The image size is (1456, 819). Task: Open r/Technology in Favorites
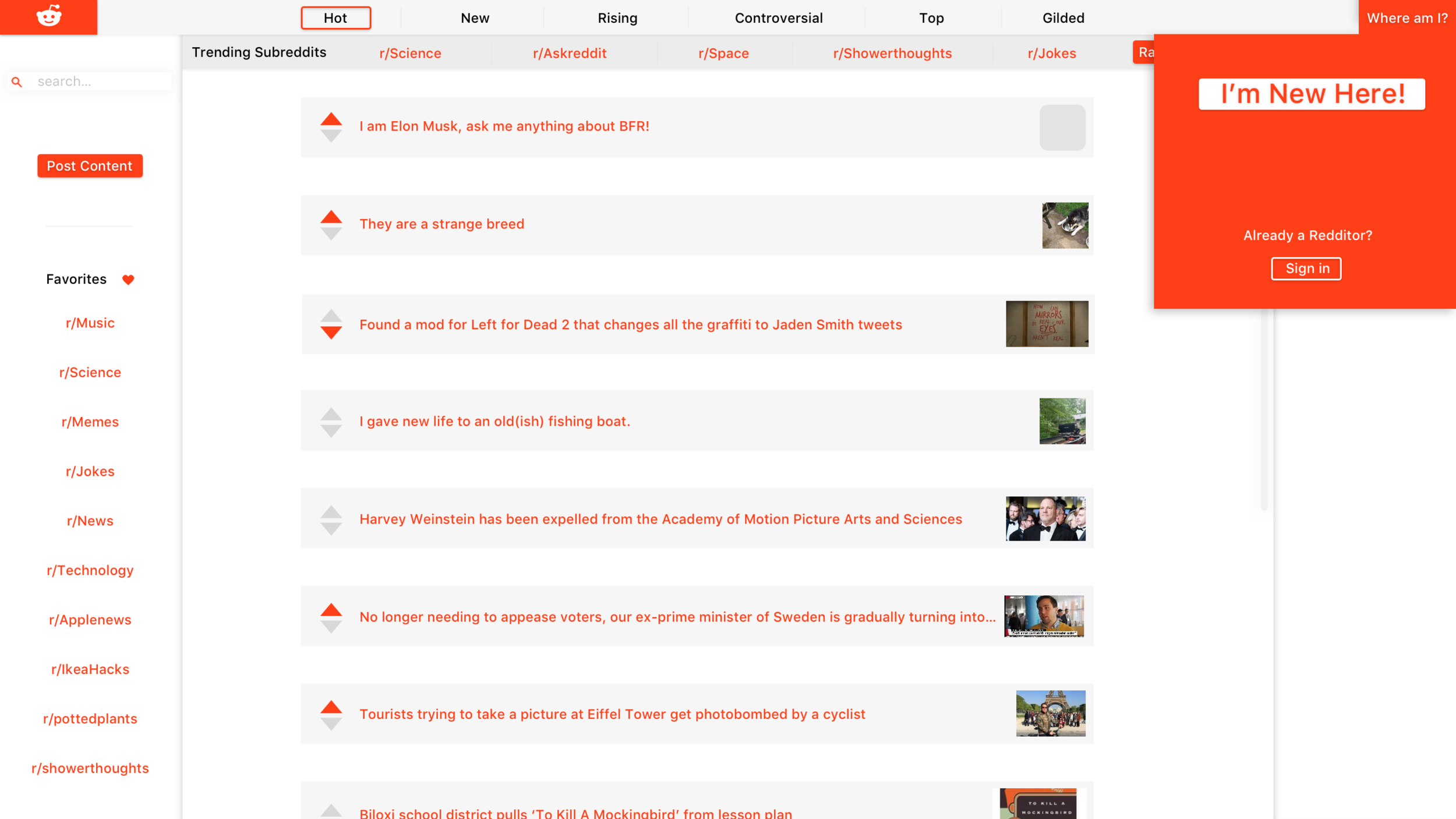(x=90, y=570)
